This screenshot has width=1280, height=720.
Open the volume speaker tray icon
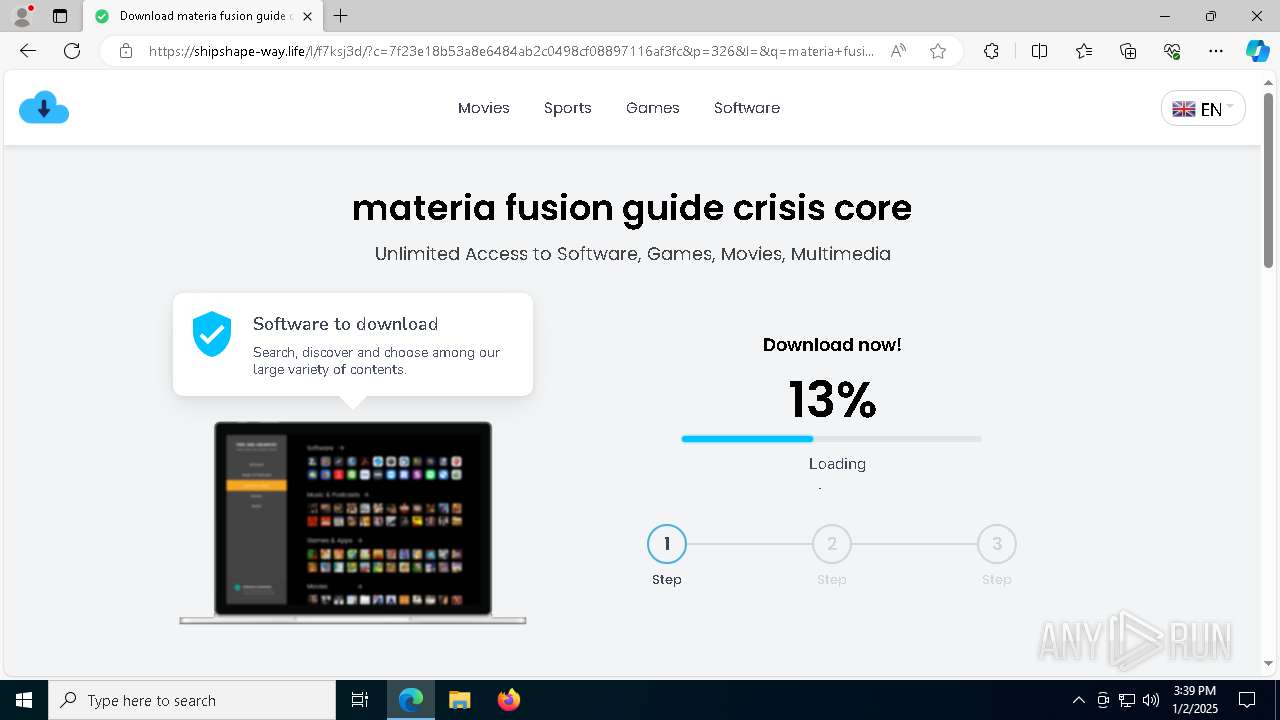point(1151,700)
